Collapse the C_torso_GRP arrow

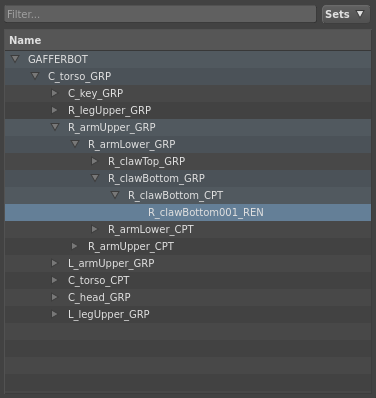[35, 76]
